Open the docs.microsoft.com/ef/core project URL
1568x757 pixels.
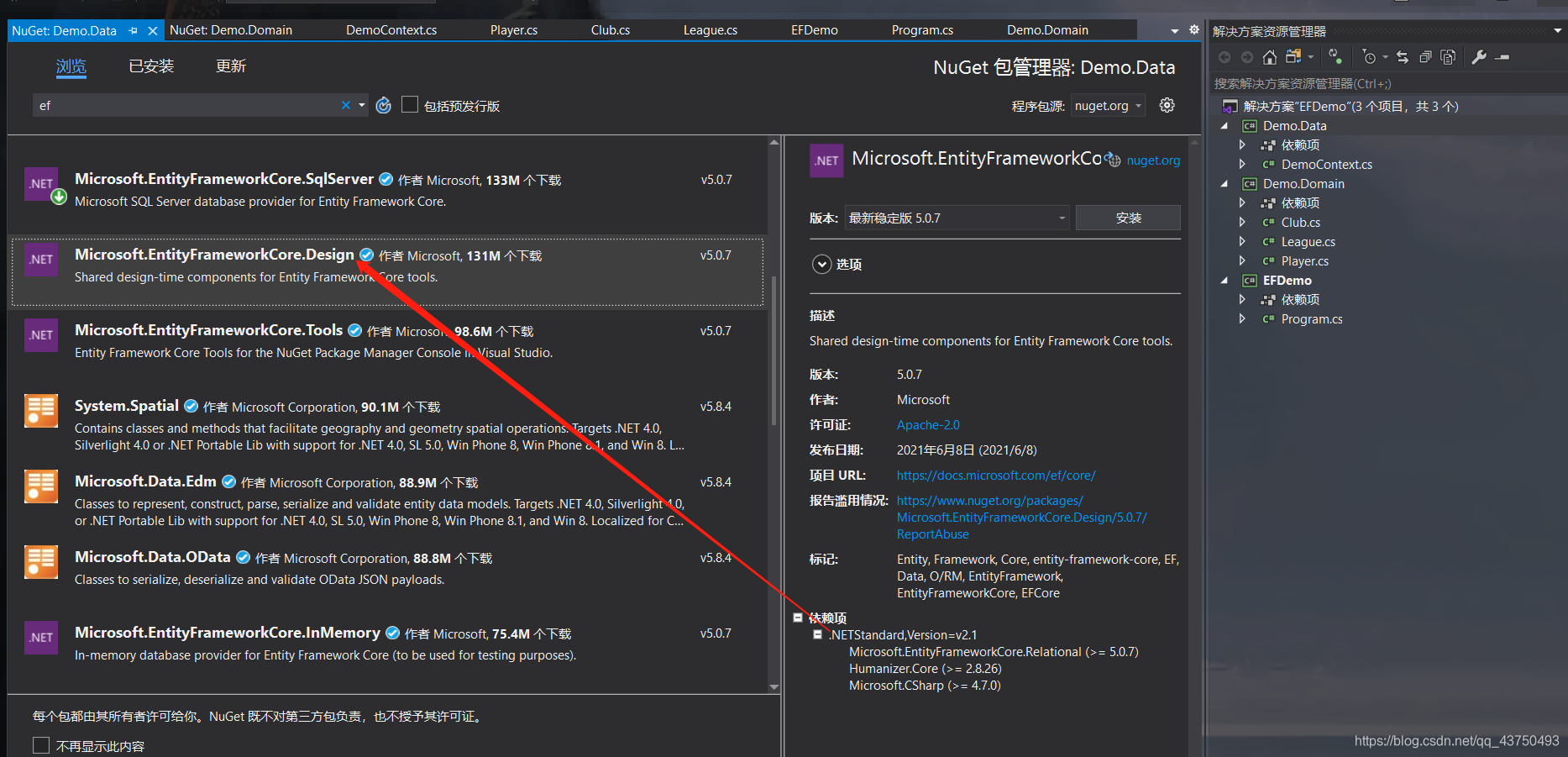click(x=996, y=476)
